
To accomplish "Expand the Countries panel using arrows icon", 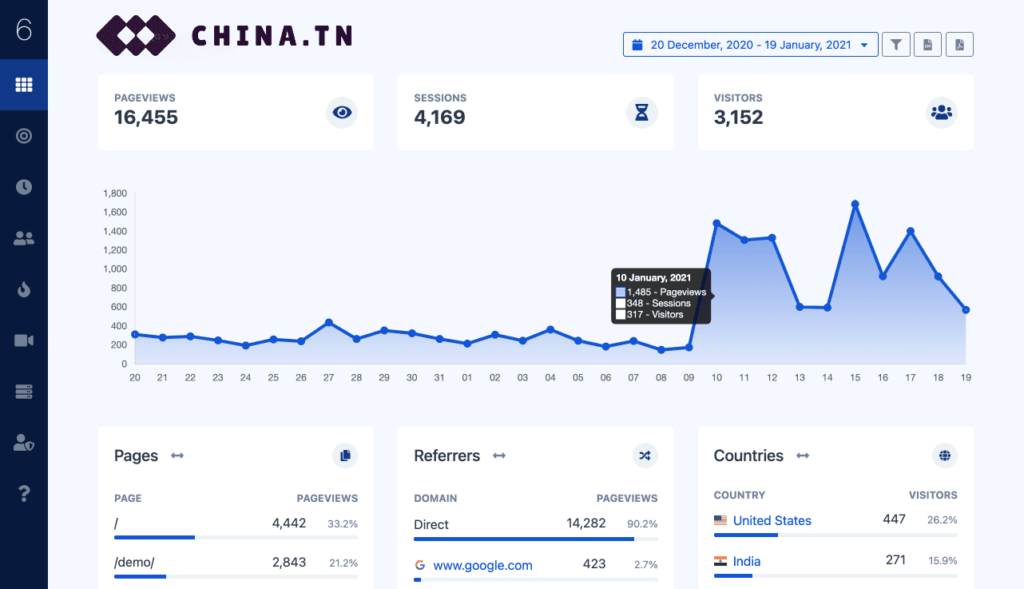I will coord(802,456).
